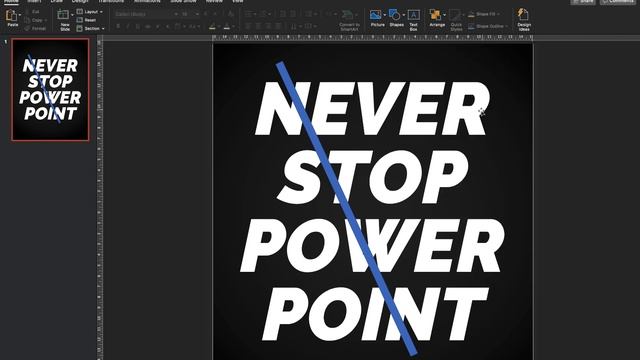
Task: Expand the Copy dropdown arrow
Action: [x=46, y=20]
